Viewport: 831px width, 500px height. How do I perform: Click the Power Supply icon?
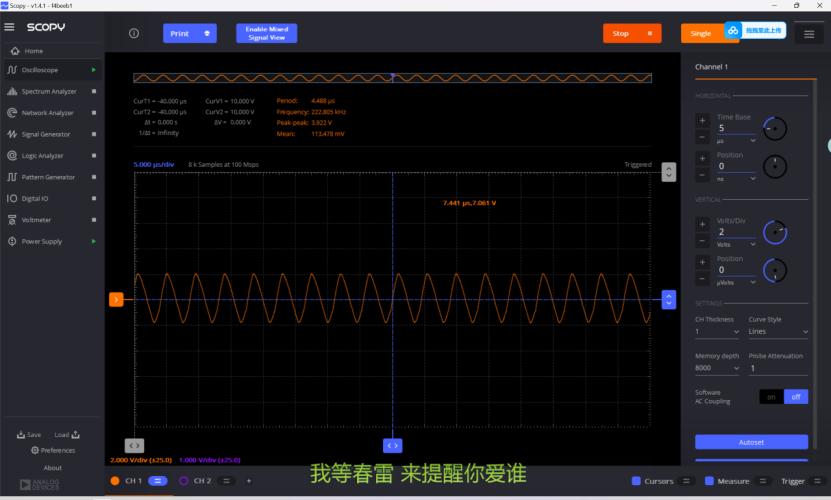pyautogui.click(x=12, y=241)
